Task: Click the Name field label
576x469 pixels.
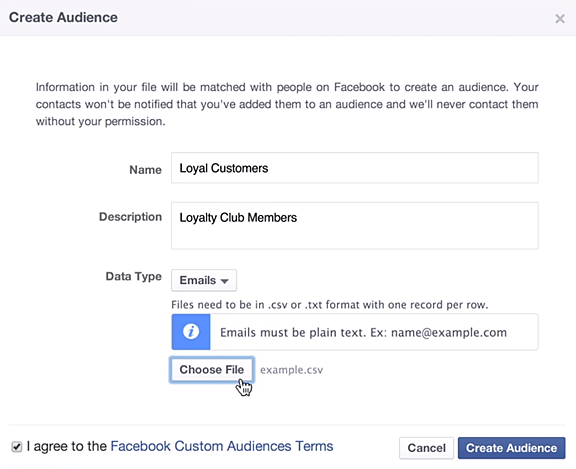Action: tap(145, 170)
